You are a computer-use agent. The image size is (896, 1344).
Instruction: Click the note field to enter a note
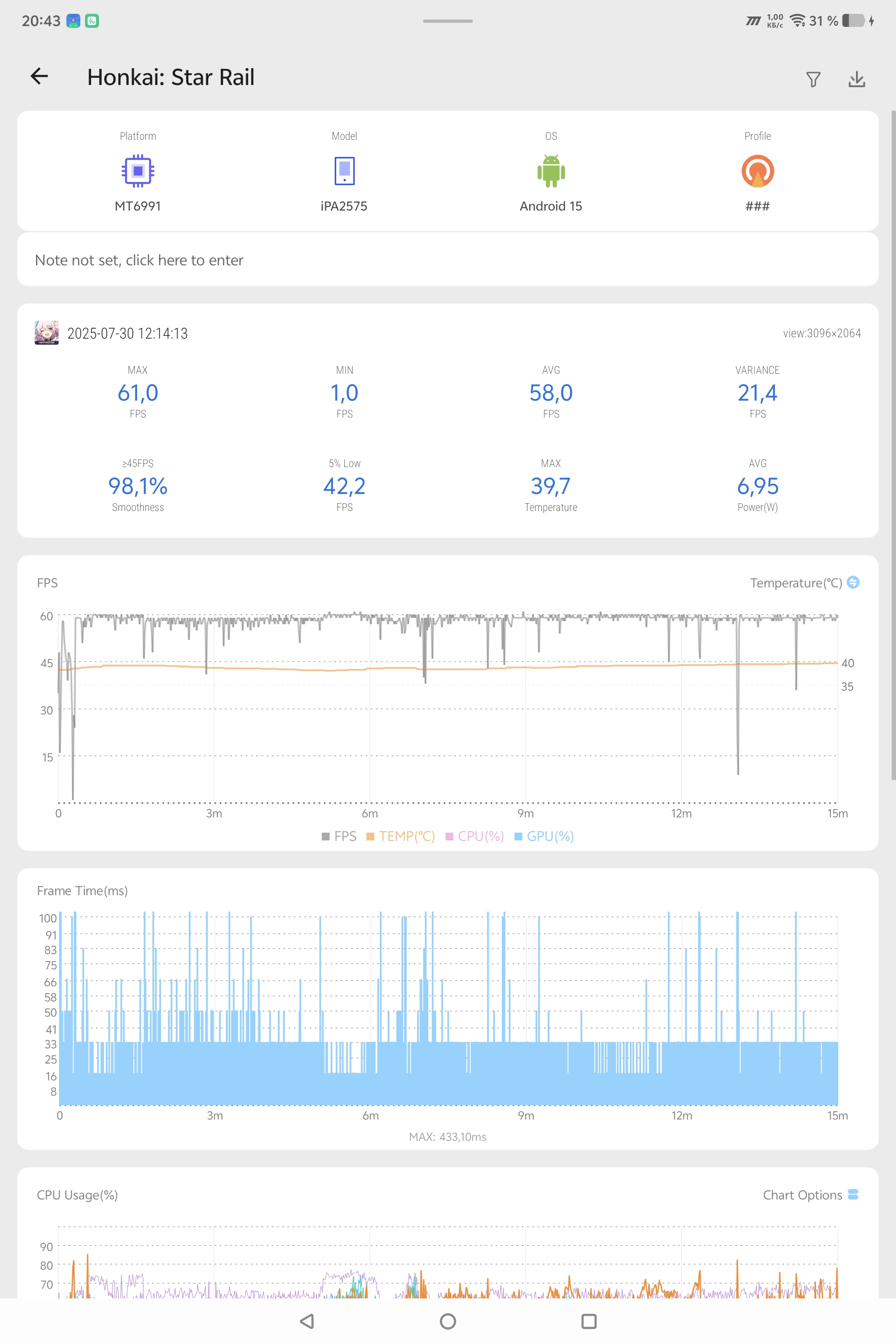pyautogui.click(x=448, y=260)
